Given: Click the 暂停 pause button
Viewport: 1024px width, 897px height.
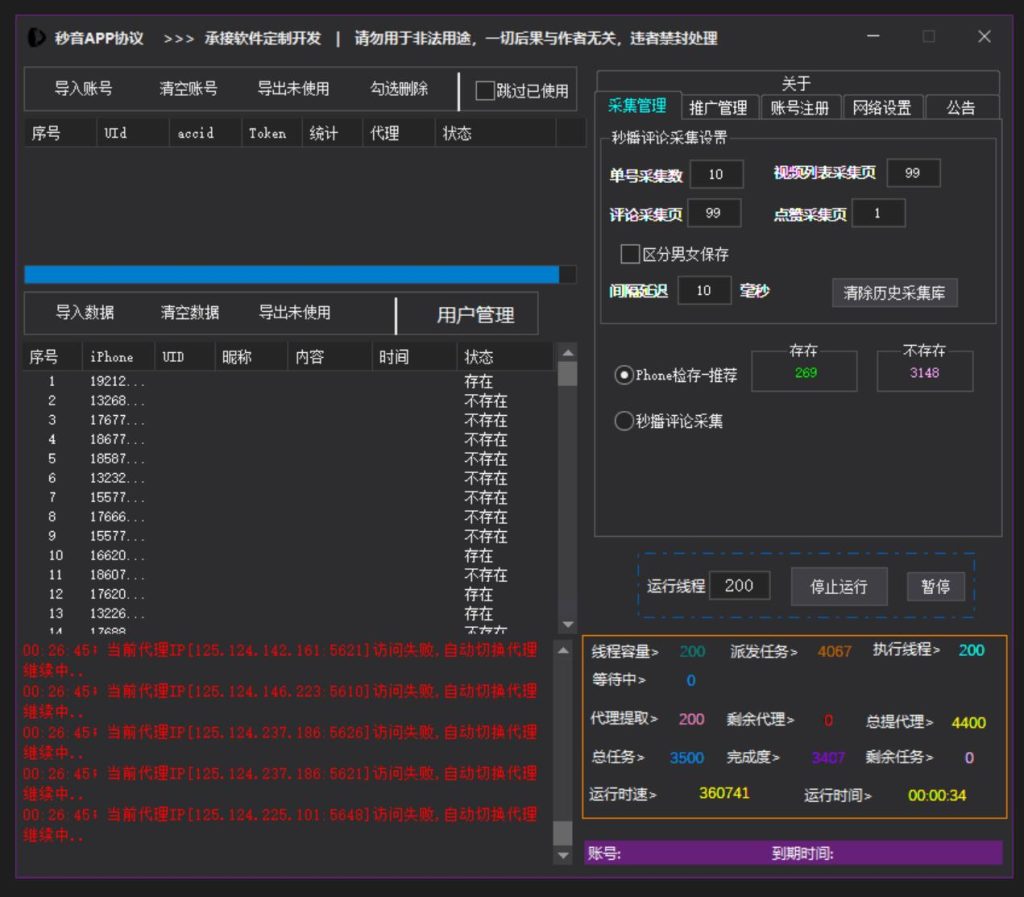Looking at the screenshot, I should click(936, 587).
